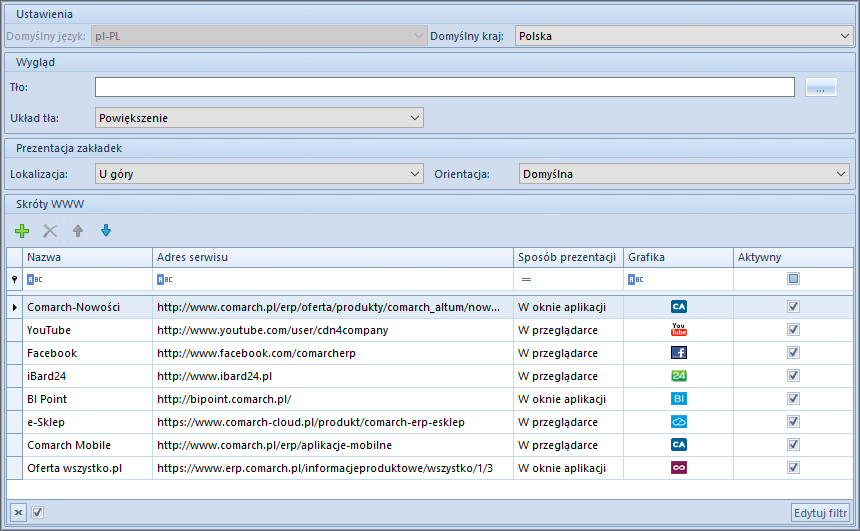860x531 pixels.
Task: Browse for background with the ... button
Action: [x=821, y=87]
